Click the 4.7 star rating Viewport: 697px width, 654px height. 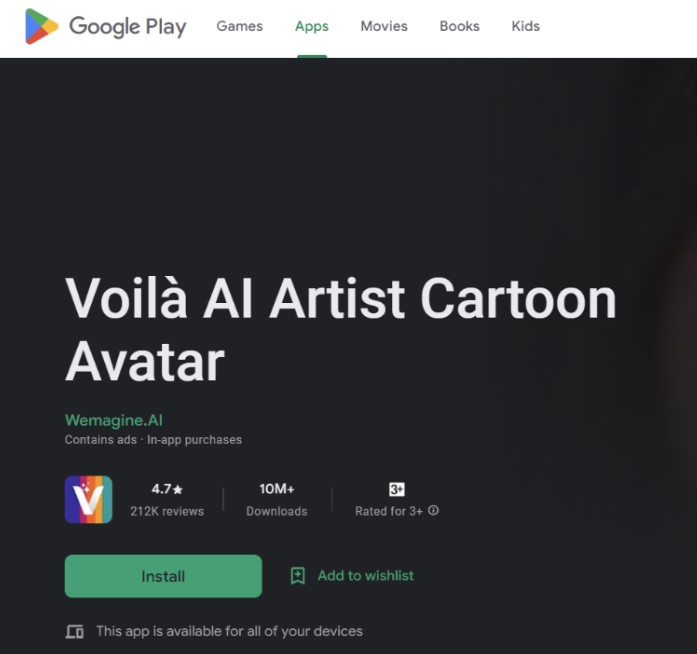tap(167, 489)
